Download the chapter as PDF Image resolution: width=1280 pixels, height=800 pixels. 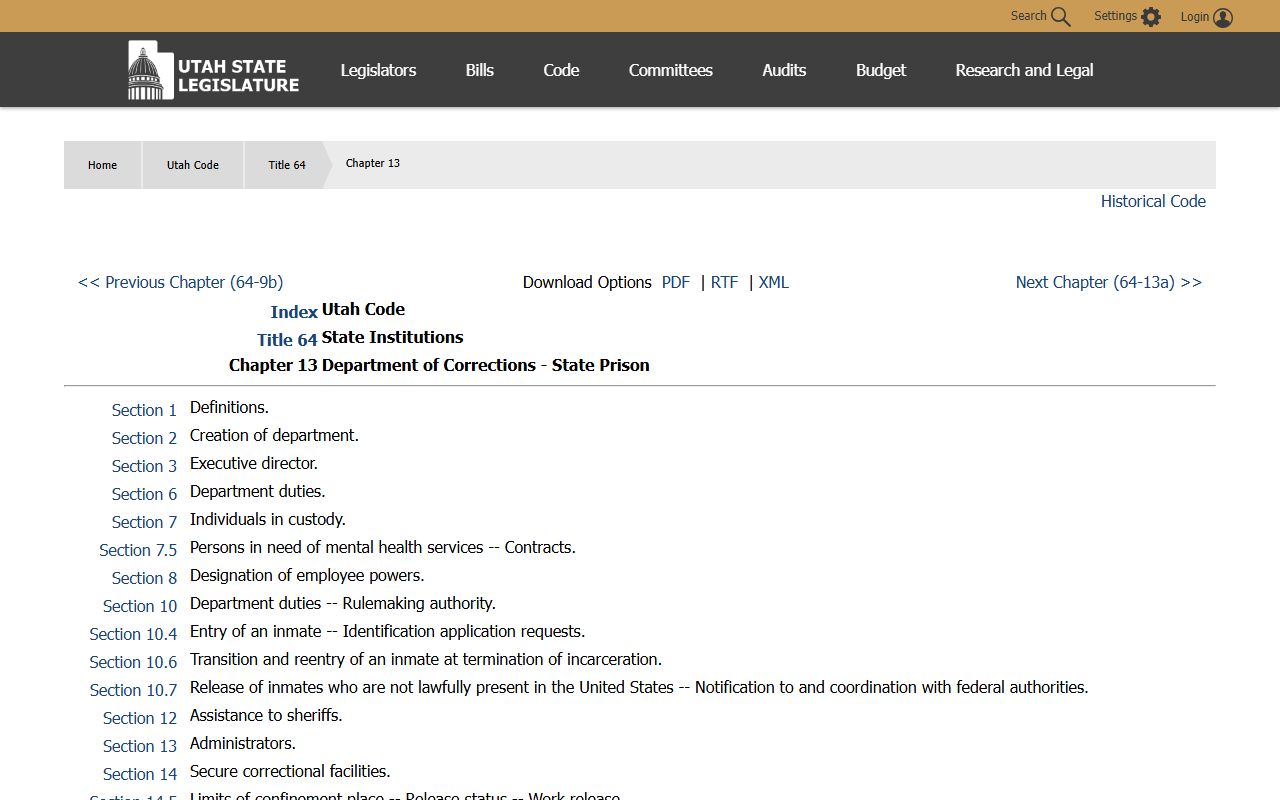(x=676, y=282)
